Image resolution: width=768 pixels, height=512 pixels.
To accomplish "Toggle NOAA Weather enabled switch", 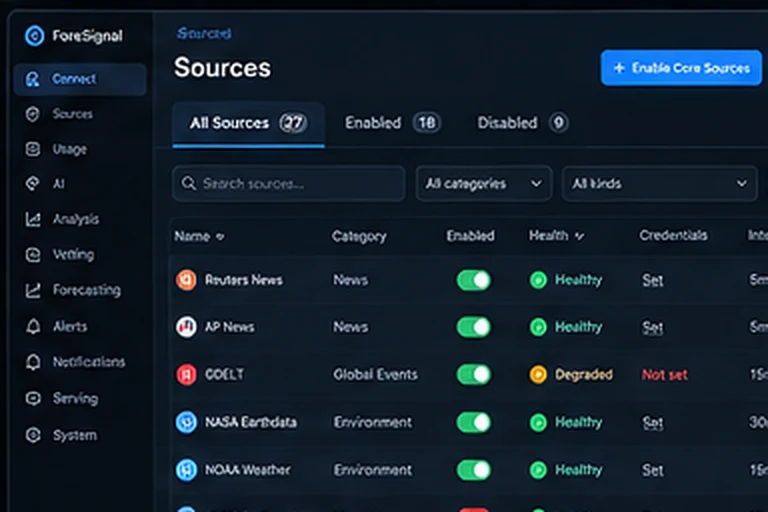I will tap(474, 470).
